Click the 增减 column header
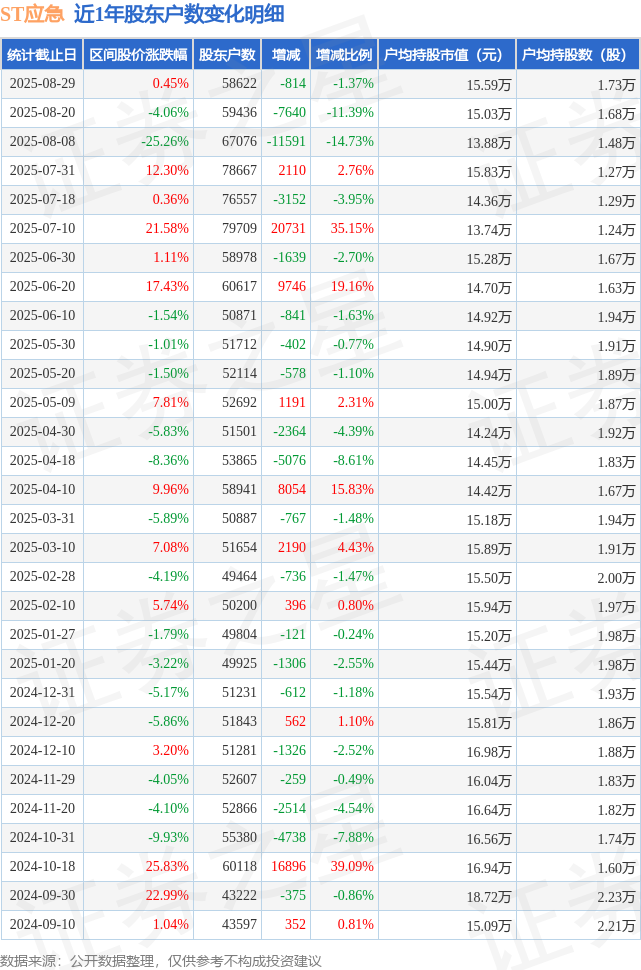This screenshot has height=970, width=641. coord(286,55)
